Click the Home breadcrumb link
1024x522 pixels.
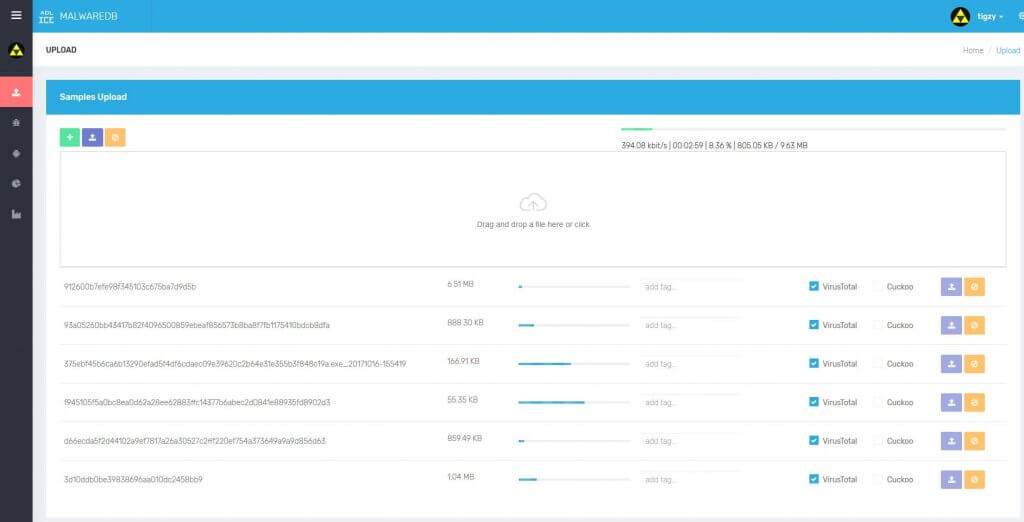(972, 50)
